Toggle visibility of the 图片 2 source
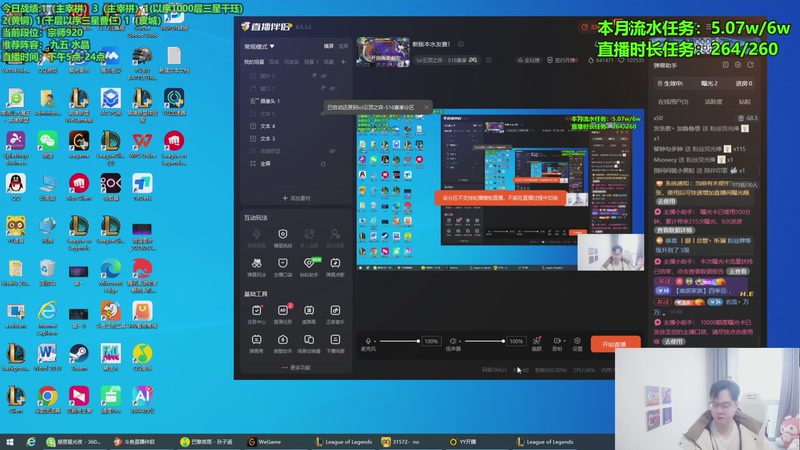 [x=324, y=76]
